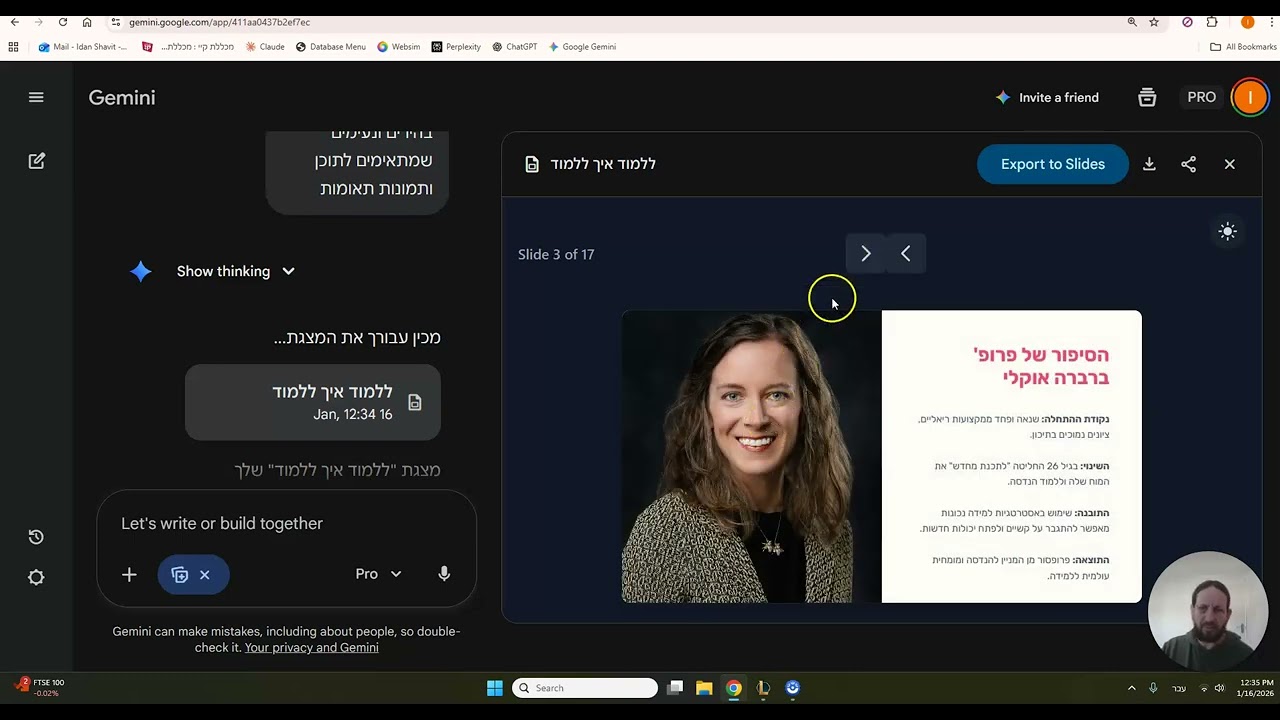Open Your privacy and Gemini link
The height and width of the screenshot is (720, 1280).
click(x=311, y=647)
